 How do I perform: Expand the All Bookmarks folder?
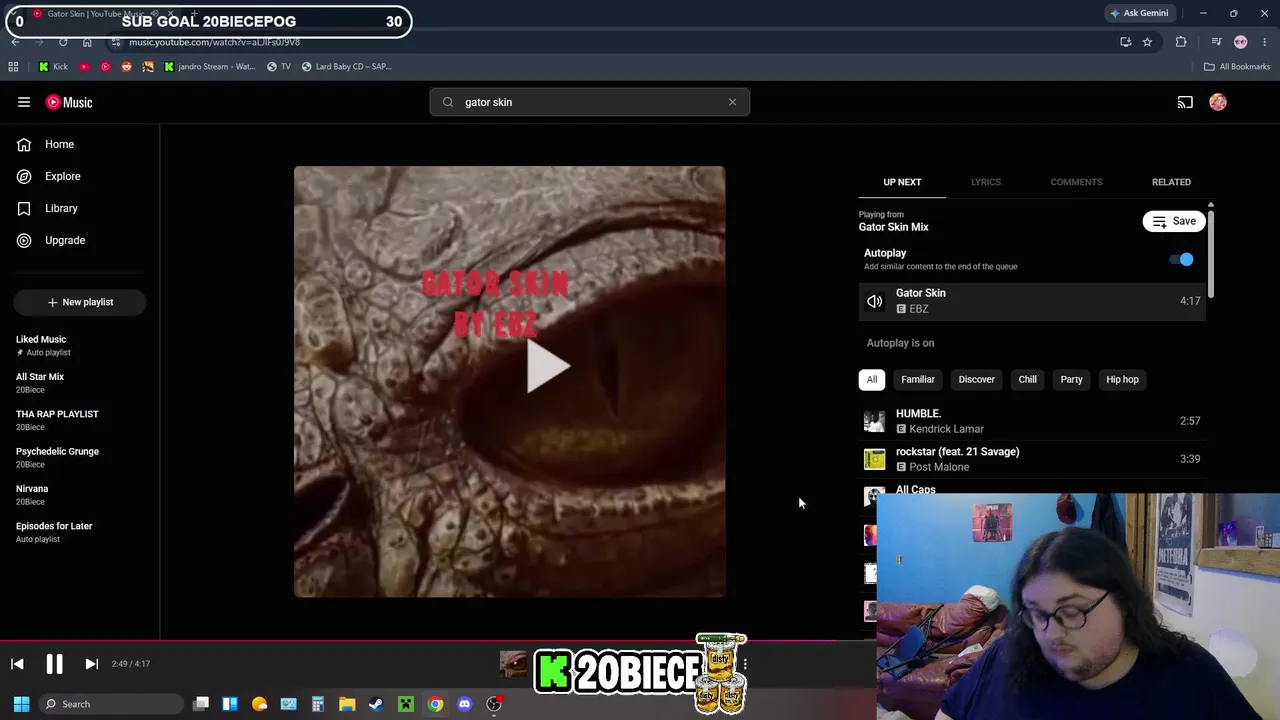click(x=1237, y=67)
